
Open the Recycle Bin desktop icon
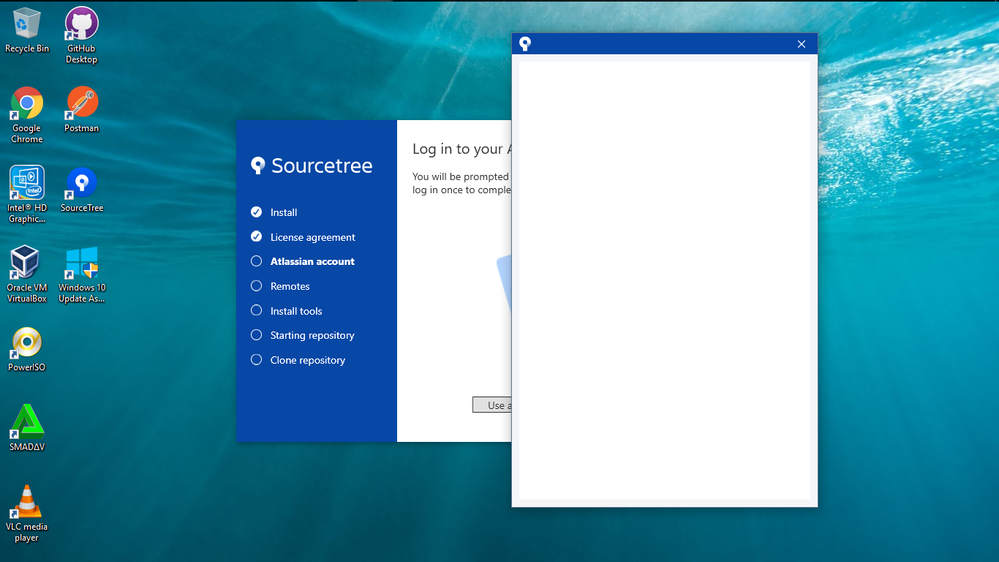pos(27,30)
